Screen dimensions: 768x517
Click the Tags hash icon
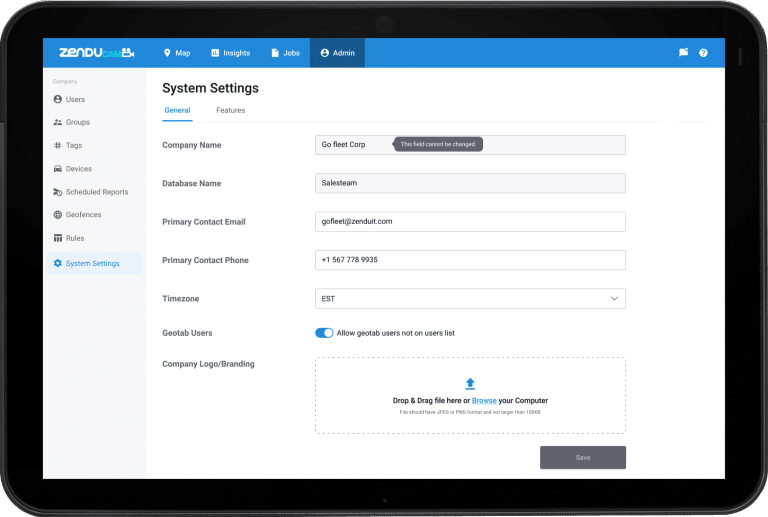pyautogui.click(x=58, y=145)
